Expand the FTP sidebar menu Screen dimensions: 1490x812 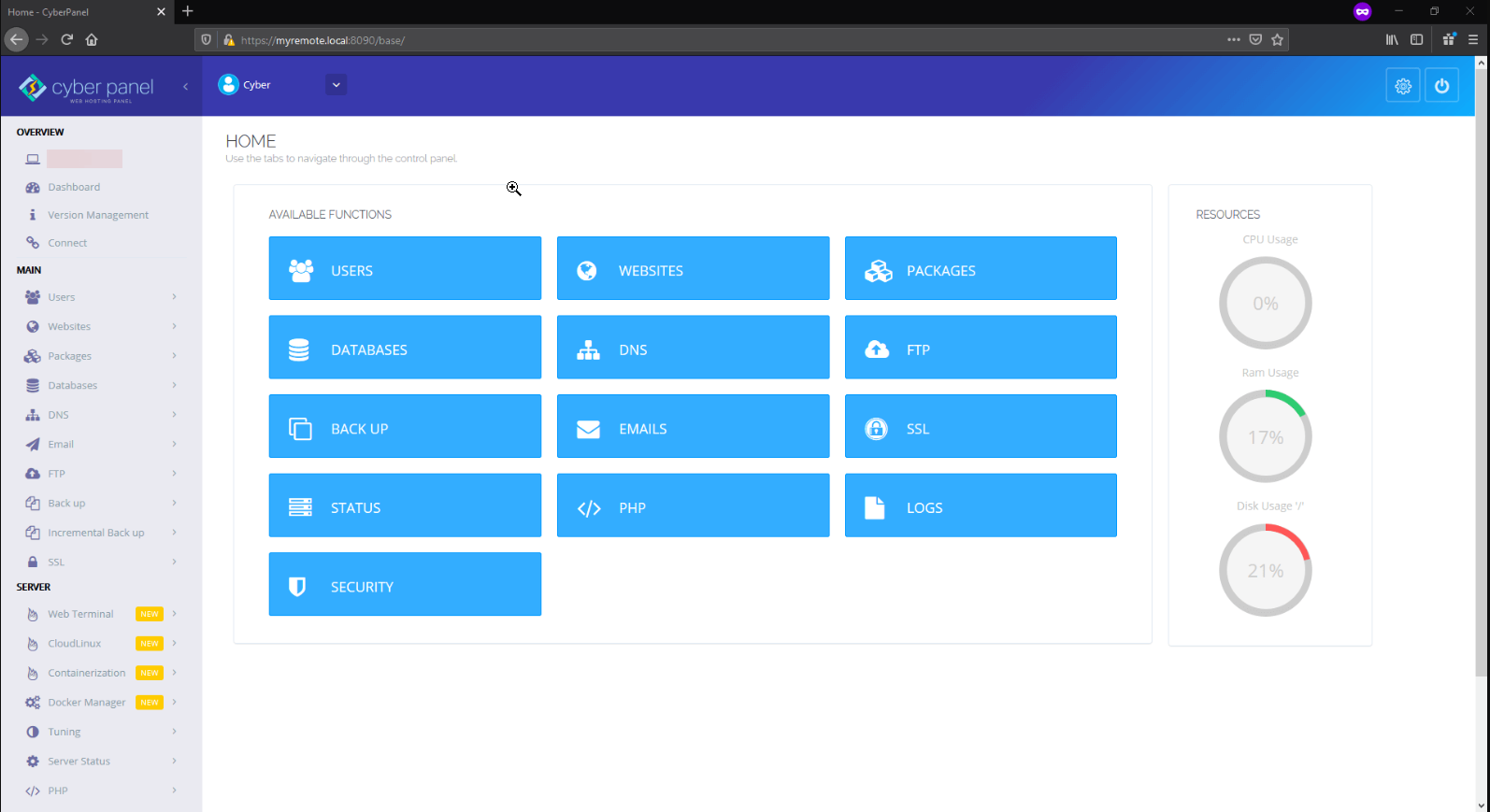pos(102,474)
